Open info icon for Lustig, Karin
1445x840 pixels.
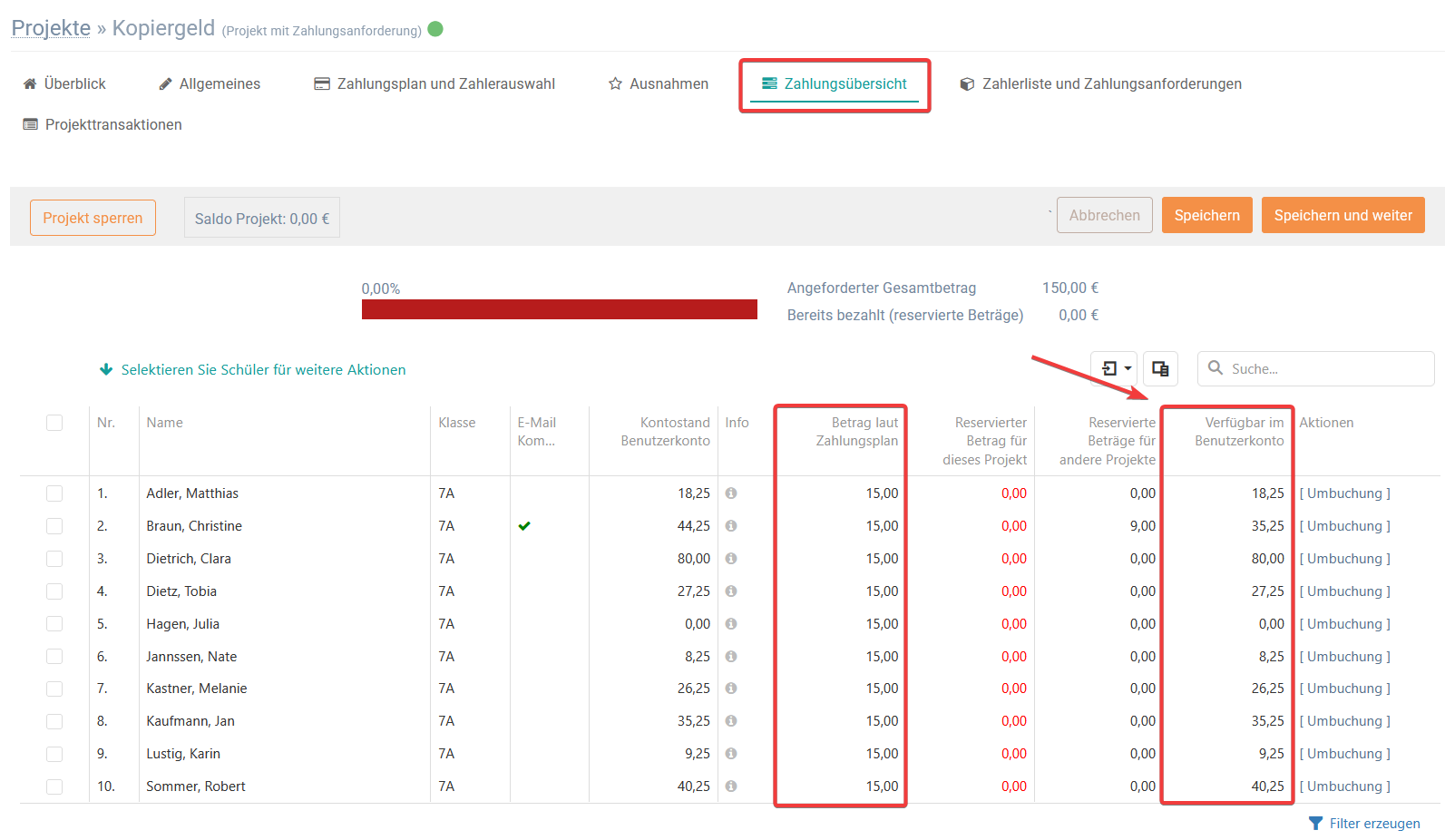point(731,754)
